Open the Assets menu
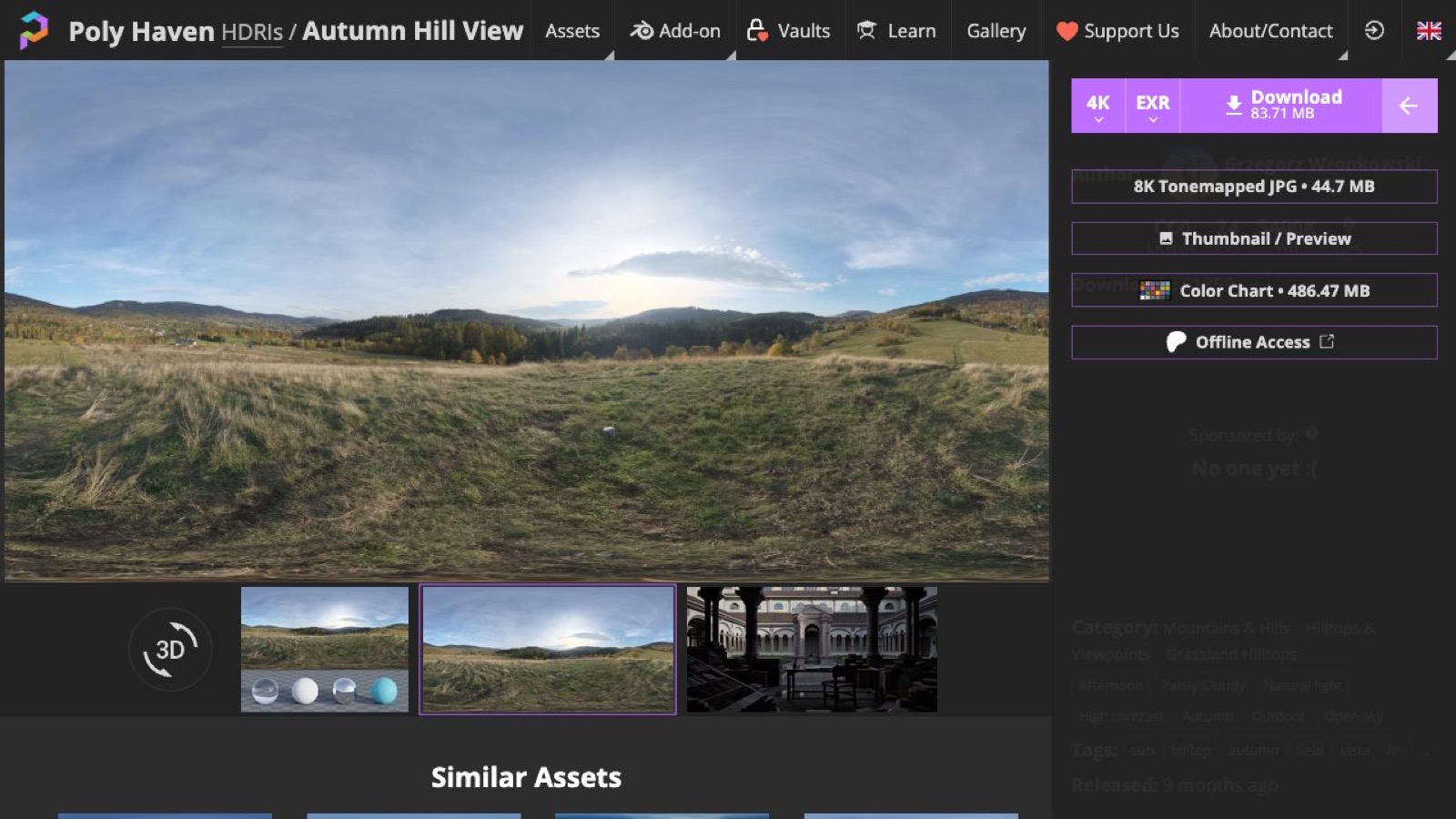Viewport: 1456px width, 819px height. [572, 30]
